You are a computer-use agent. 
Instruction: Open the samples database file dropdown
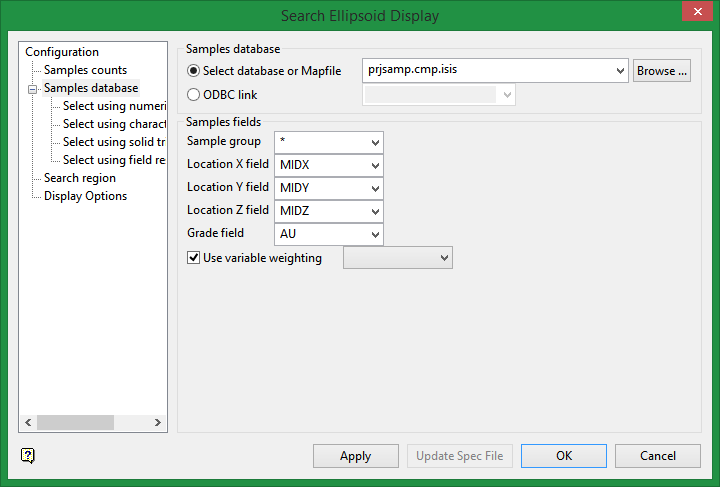619,71
